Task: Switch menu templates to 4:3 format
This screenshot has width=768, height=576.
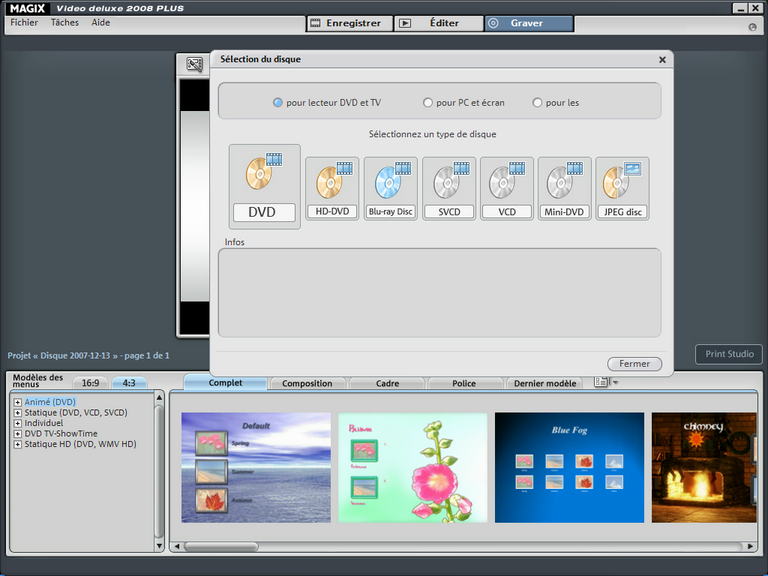Action: tap(129, 383)
